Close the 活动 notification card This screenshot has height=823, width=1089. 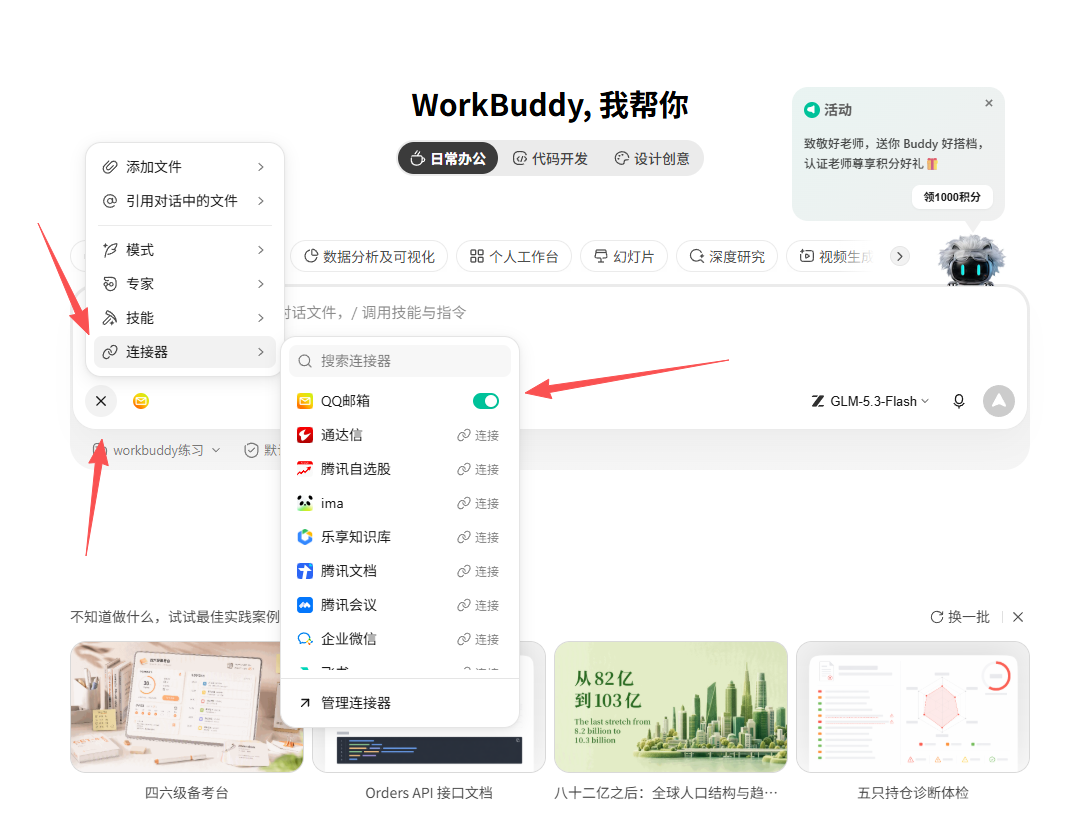(989, 103)
